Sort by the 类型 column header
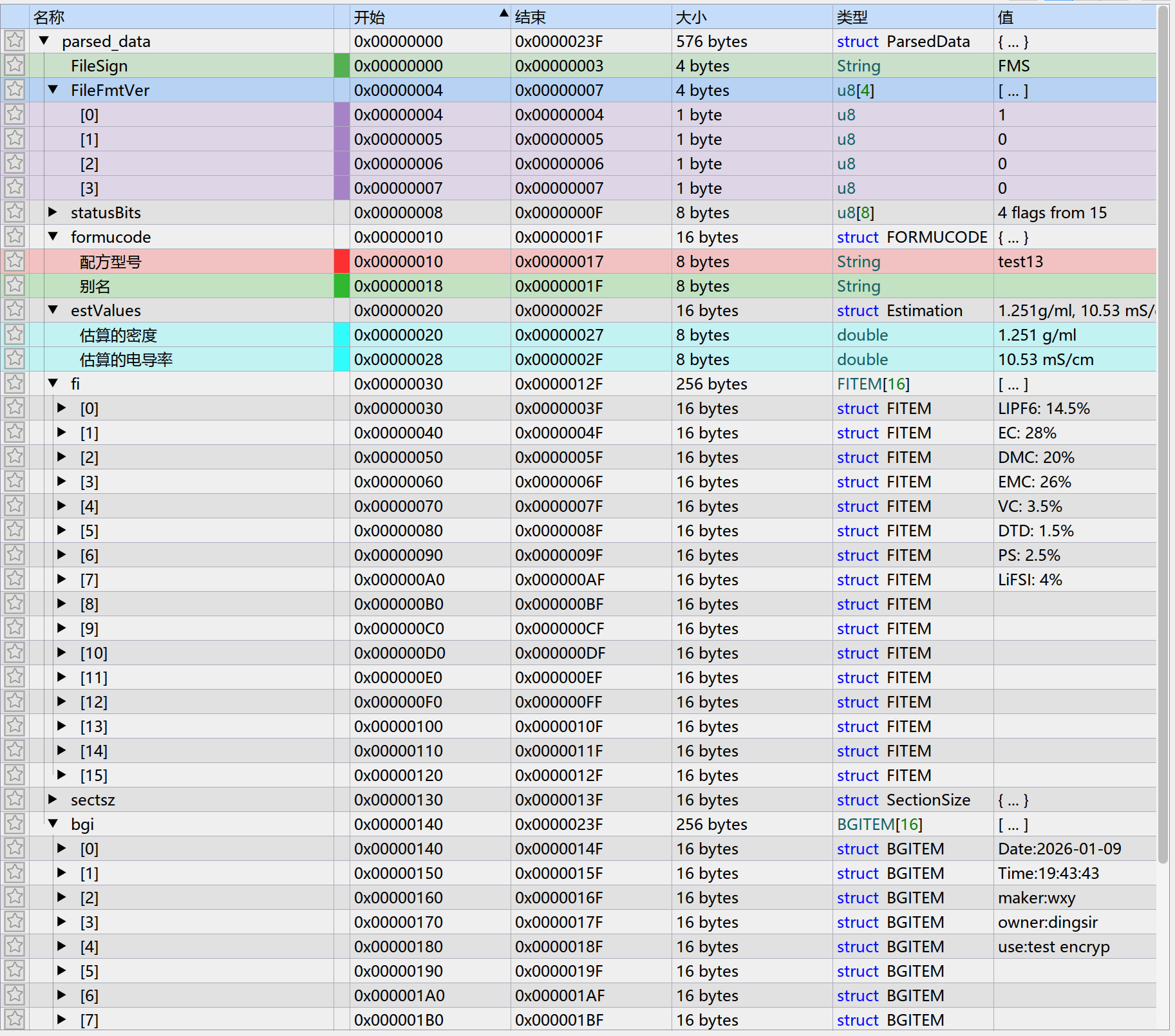1175x1036 pixels. [913, 17]
